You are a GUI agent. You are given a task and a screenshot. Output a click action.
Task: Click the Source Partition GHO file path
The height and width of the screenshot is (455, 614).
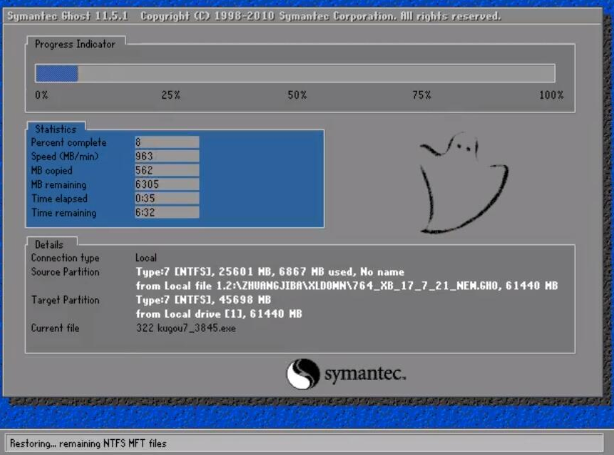[x=346, y=286]
